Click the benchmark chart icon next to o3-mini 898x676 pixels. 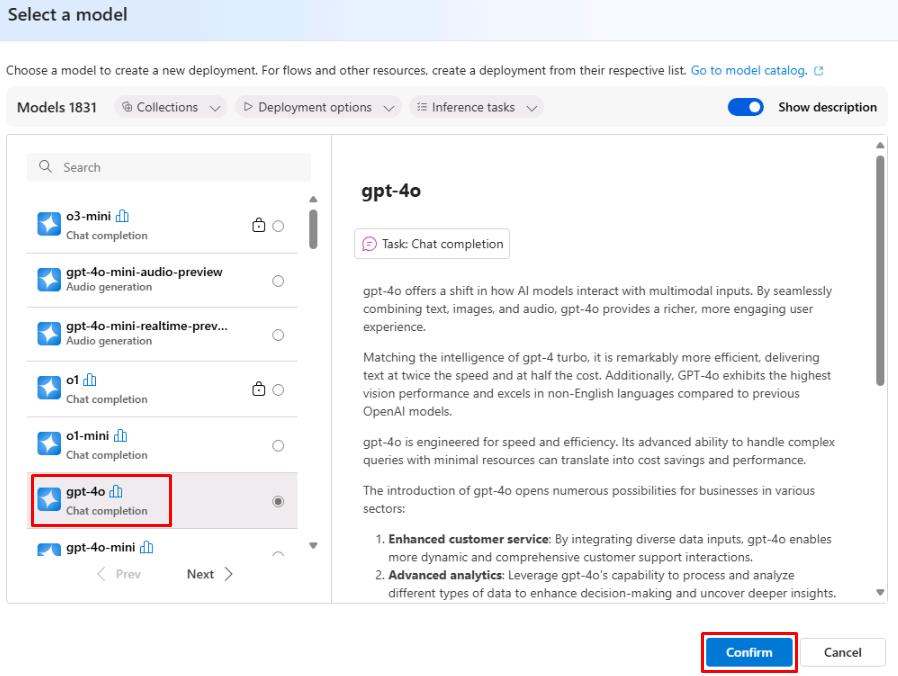pyautogui.click(x=122, y=216)
